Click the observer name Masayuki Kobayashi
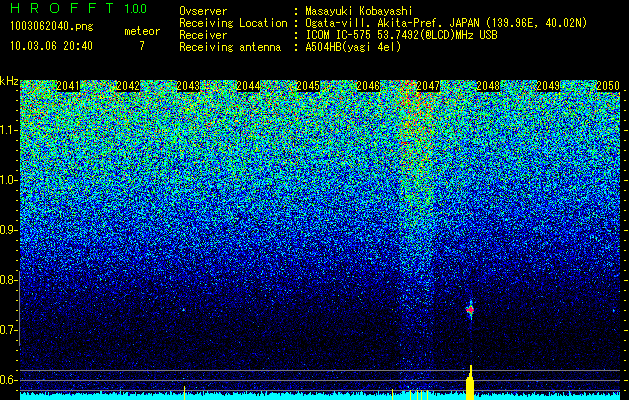 coord(359,11)
